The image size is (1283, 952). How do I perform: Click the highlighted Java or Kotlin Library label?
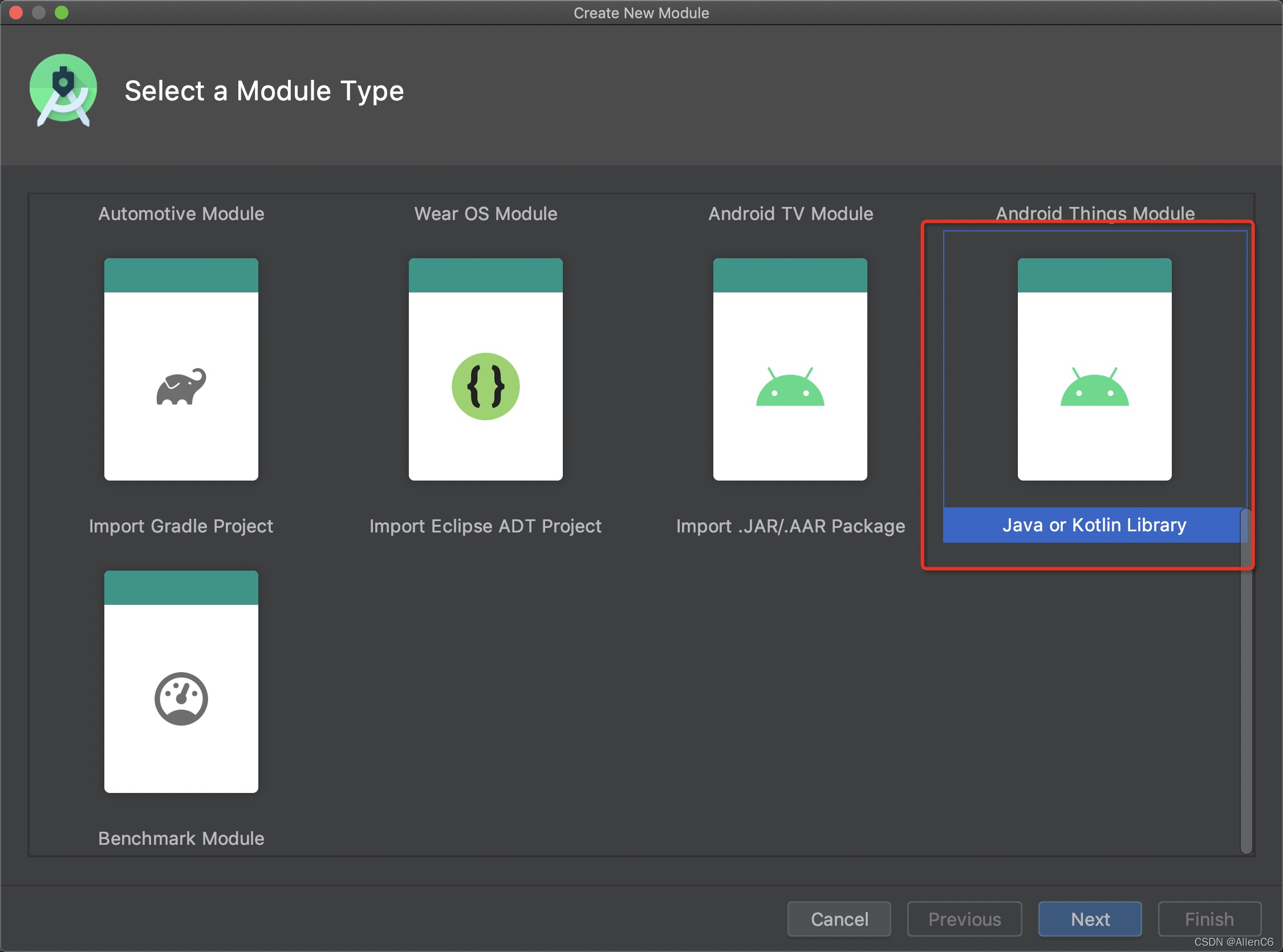[x=1094, y=525]
